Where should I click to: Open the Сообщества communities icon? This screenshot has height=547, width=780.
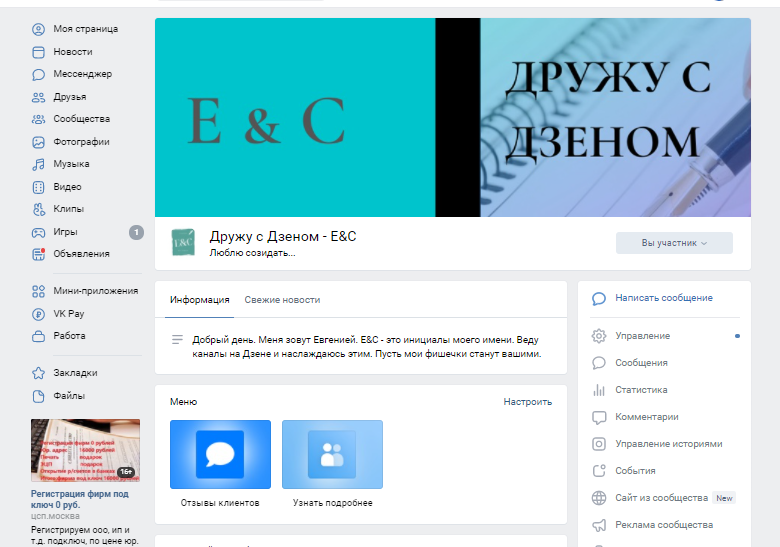pyautogui.click(x=38, y=119)
